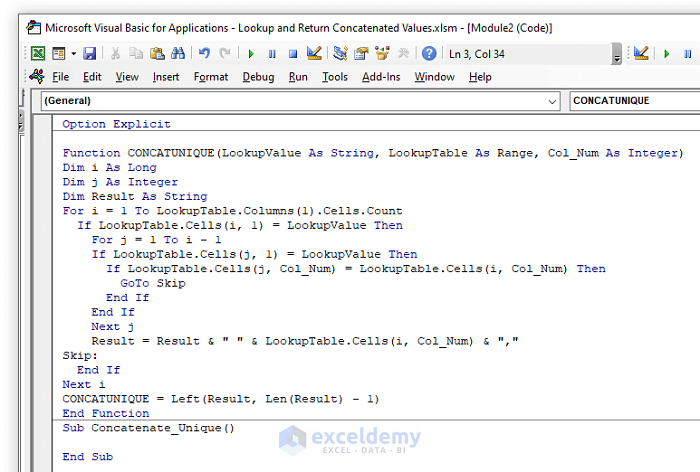The image size is (700, 472).
Task: Click the Copy icon
Action: [x=136, y=54]
